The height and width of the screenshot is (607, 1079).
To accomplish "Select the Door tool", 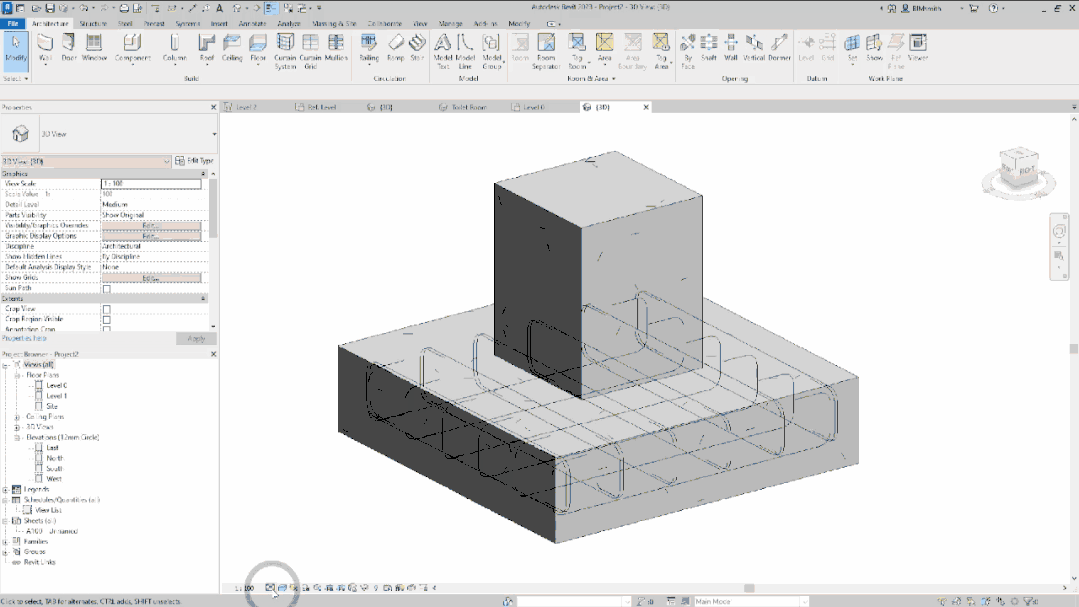I will pyautogui.click(x=69, y=48).
